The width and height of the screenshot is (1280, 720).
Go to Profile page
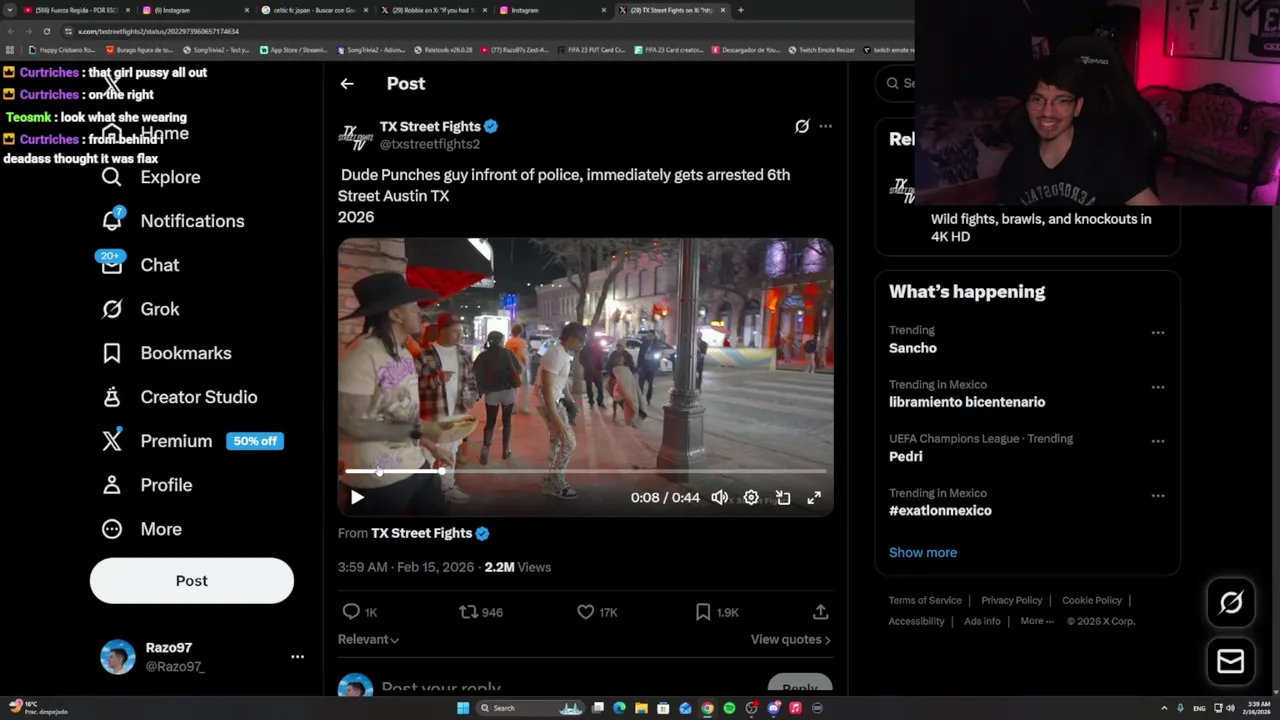(x=146, y=485)
